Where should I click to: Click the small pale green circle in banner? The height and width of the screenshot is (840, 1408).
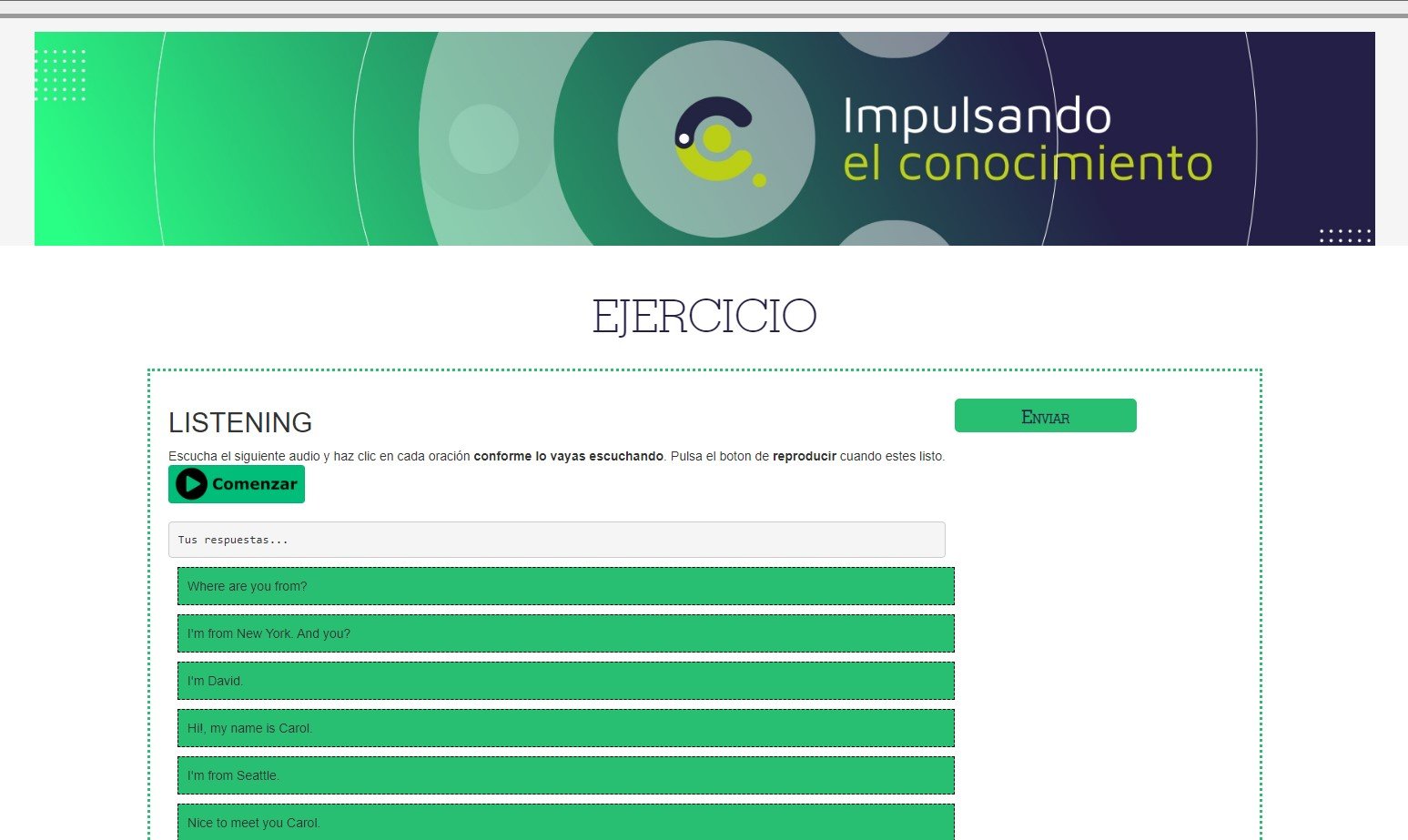(x=483, y=138)
